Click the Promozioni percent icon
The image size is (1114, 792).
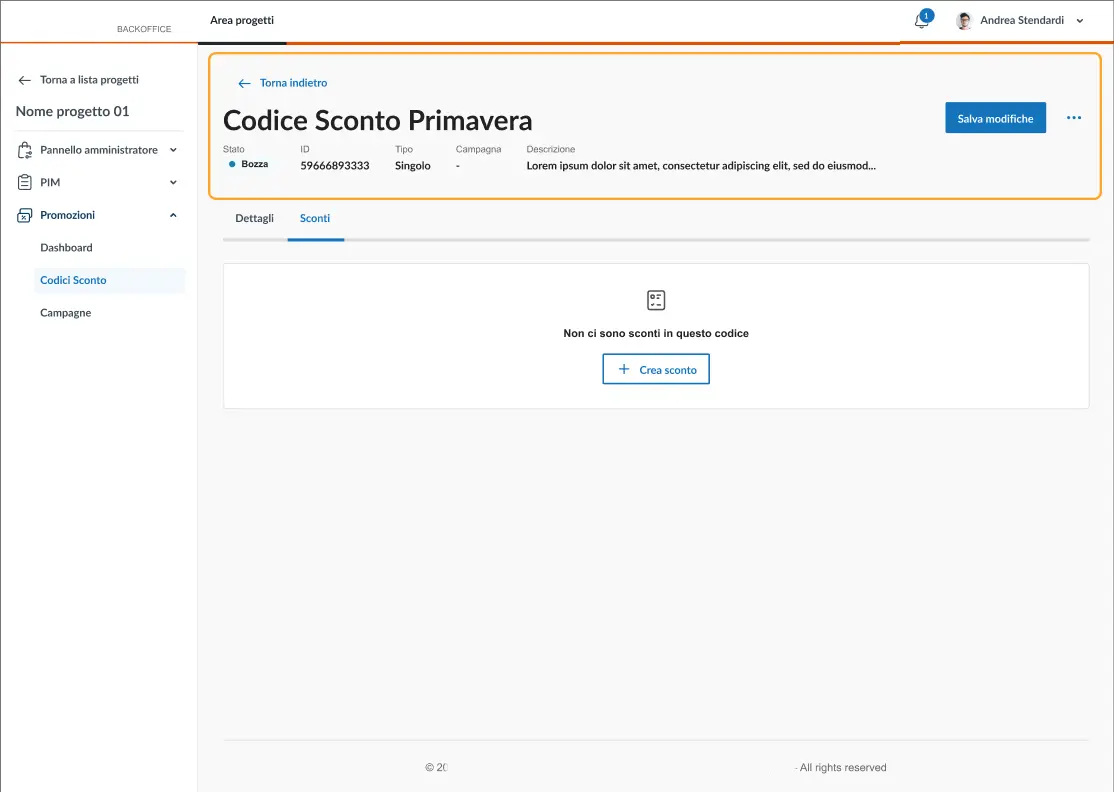(25, 215)
